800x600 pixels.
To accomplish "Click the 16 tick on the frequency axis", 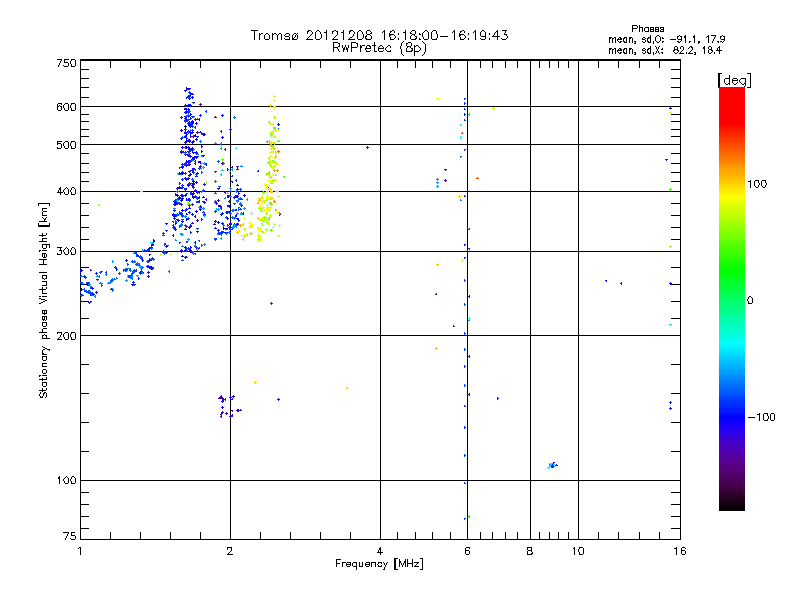I will coord(678,552).
